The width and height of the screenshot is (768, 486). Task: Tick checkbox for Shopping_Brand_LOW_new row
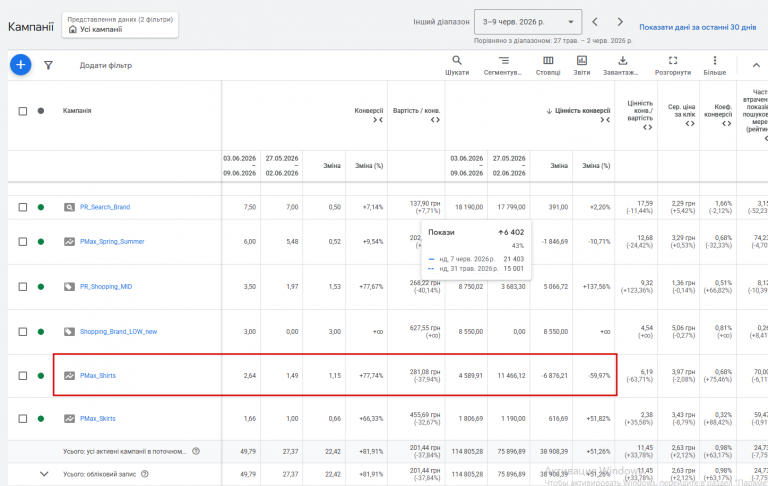[23, 332]
